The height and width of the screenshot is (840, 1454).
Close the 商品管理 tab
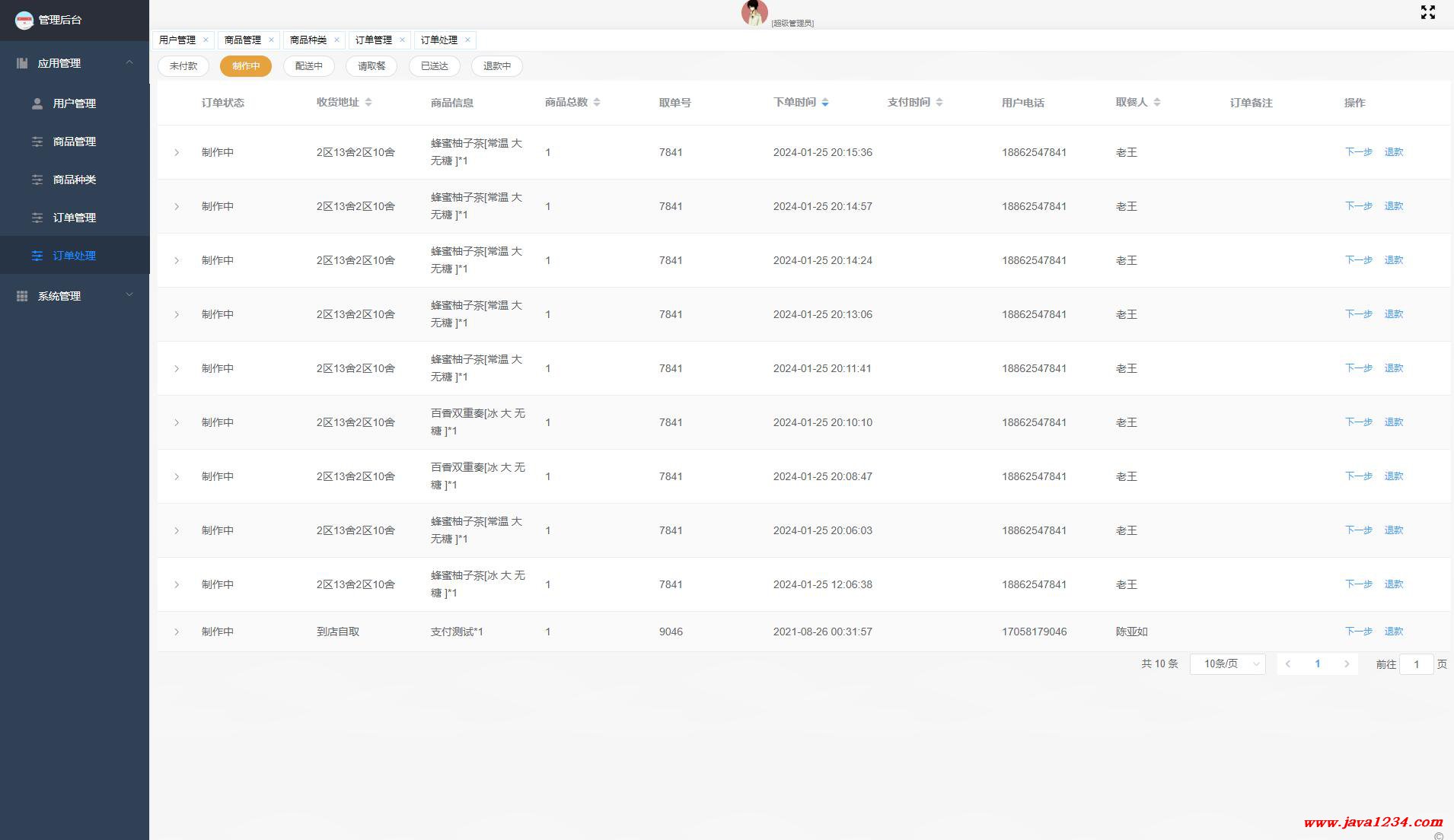coord(271,40)
